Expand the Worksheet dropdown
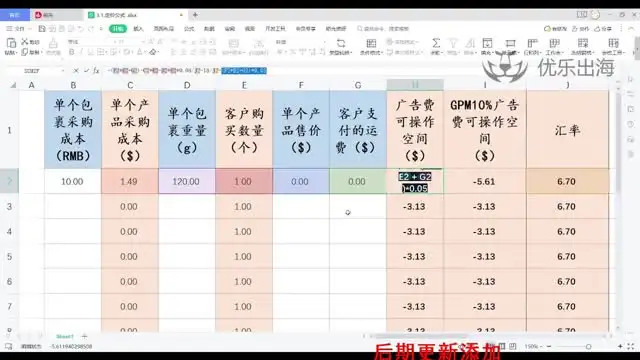The image size is (640, 360). pos(554,52)
